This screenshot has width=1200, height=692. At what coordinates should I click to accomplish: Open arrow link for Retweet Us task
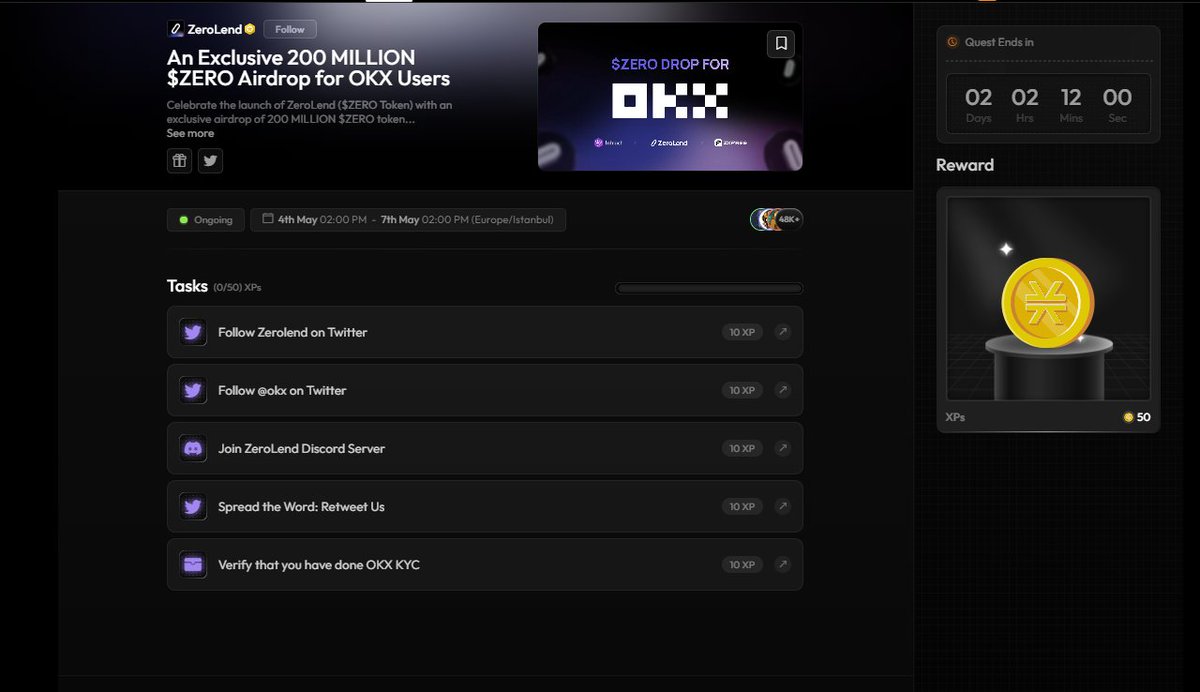(783, 506)
